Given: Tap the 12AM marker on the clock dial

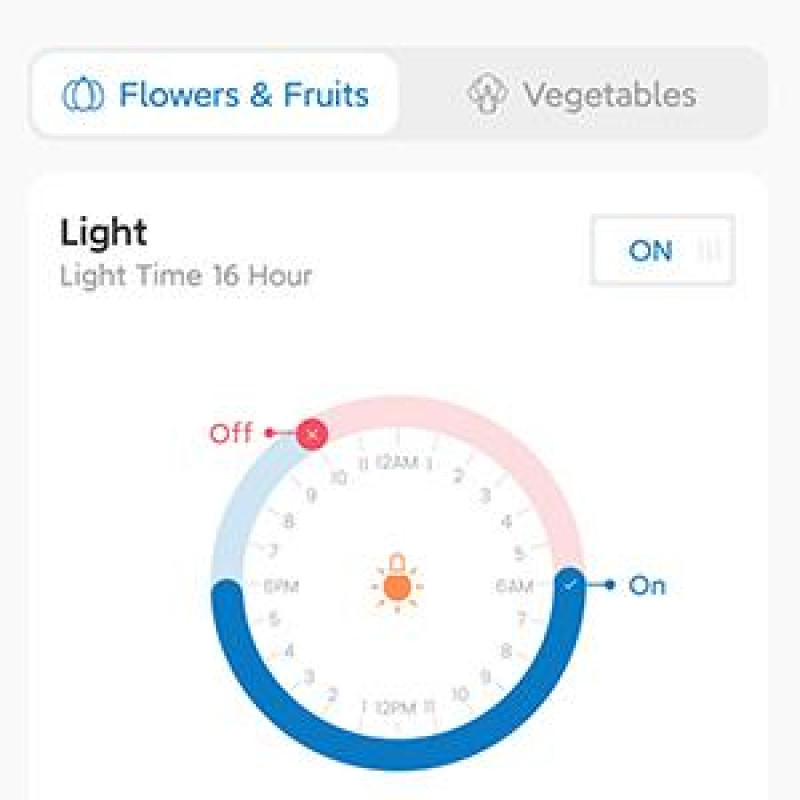Looking at the screenshot, I should (396, 460).
